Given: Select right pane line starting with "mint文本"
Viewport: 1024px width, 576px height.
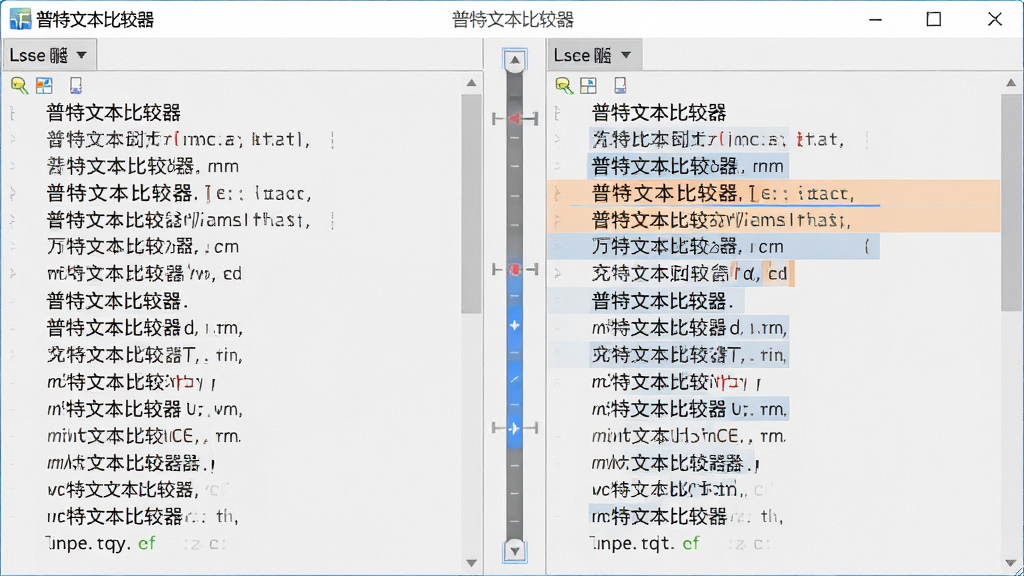Looking at the screenshot, I should tap(689, 436).
